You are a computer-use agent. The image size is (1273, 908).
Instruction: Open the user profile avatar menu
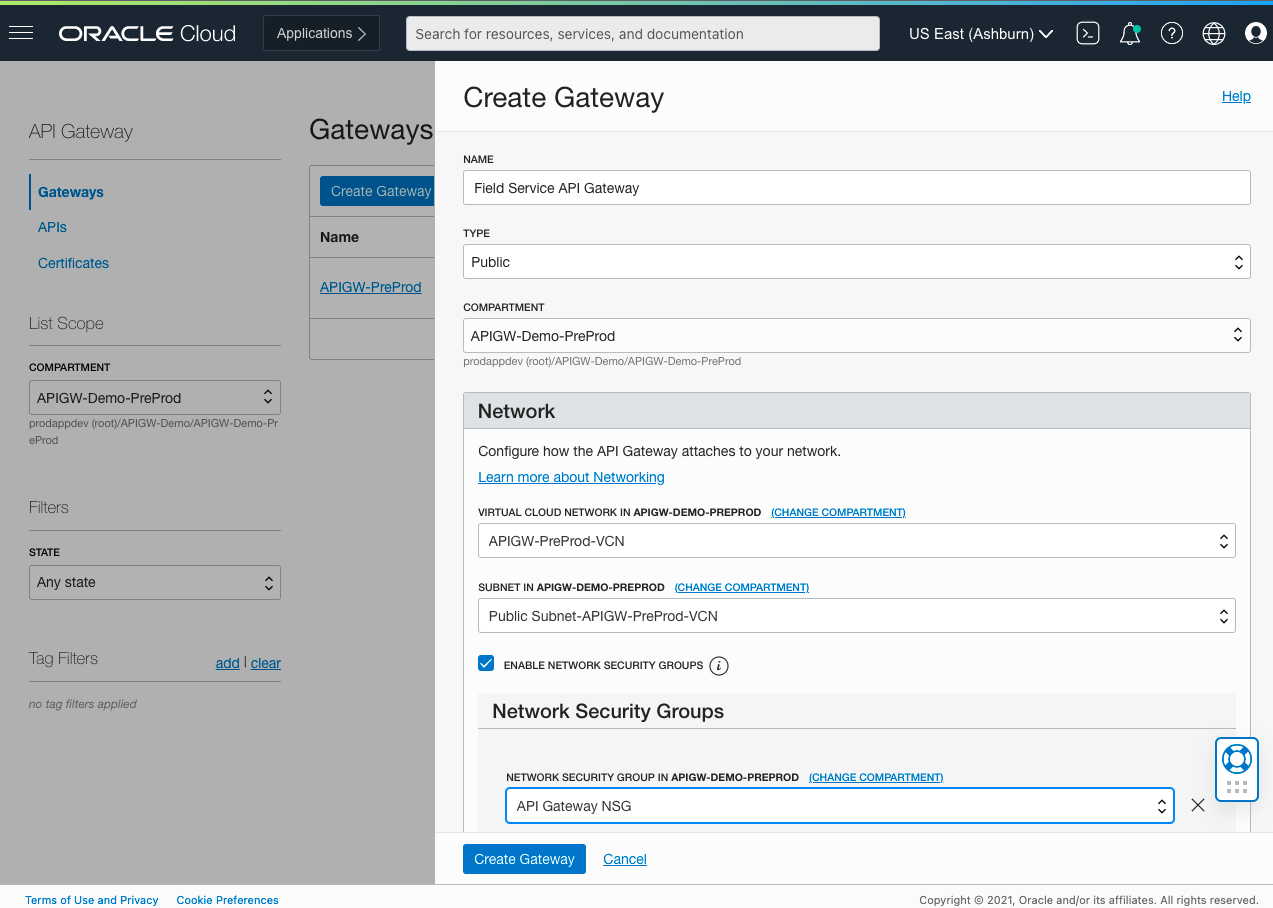coord(1255,33)
